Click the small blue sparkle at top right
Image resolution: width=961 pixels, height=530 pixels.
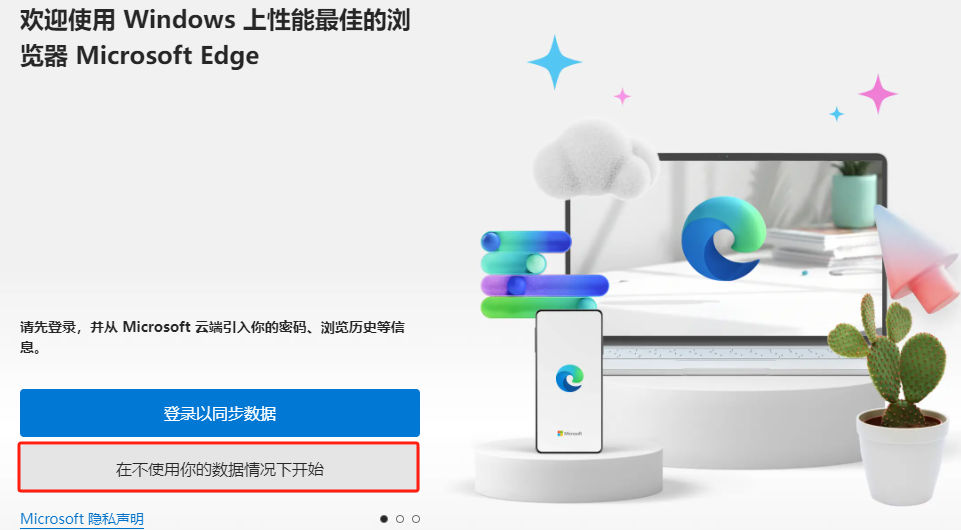point(837,114)
